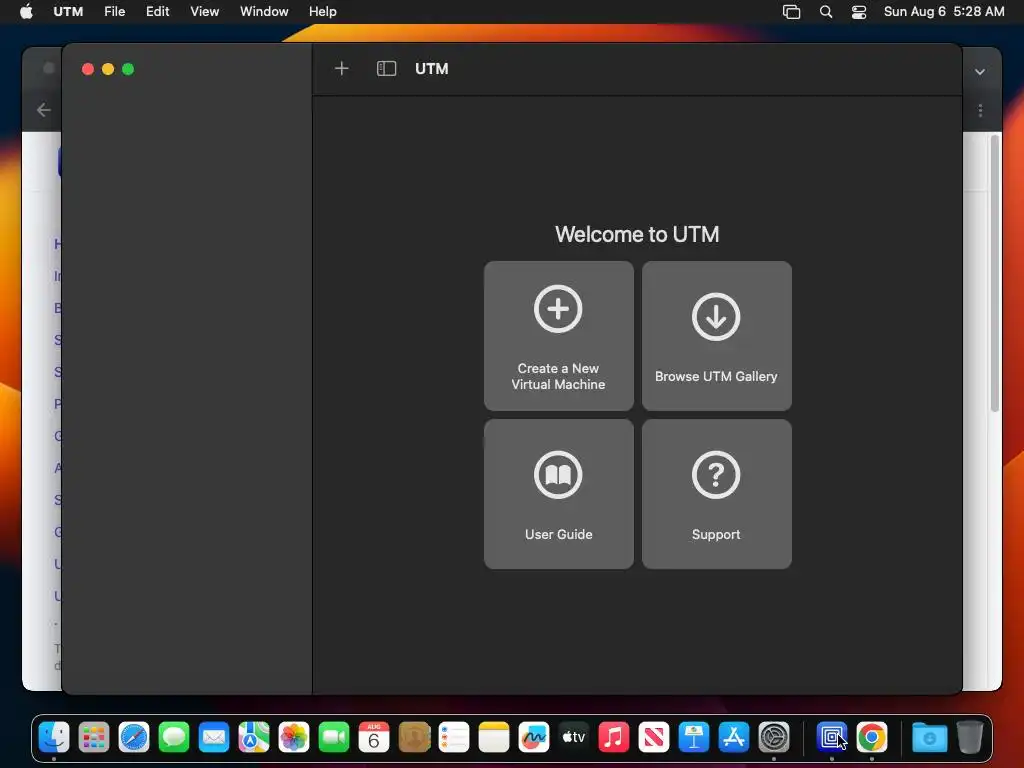
Task: Open Music from the Dock
Action: 614,737
